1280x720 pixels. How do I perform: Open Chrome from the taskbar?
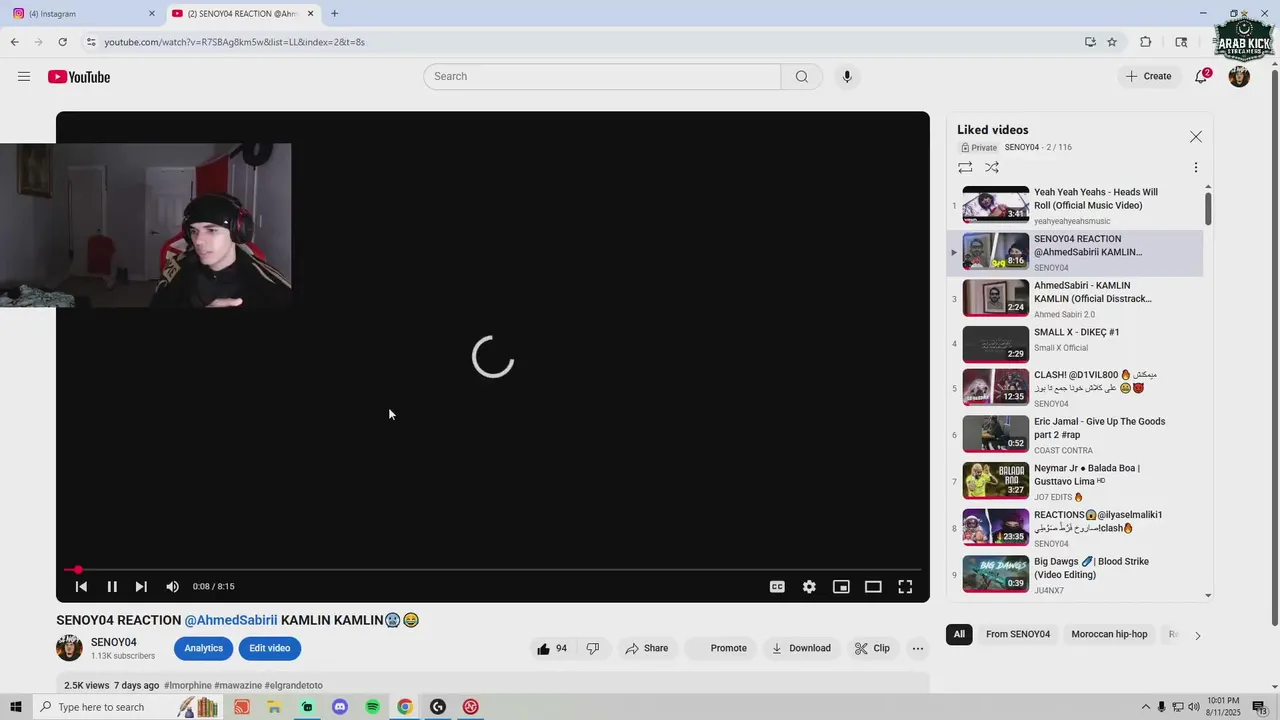click(x=404, y=707)
